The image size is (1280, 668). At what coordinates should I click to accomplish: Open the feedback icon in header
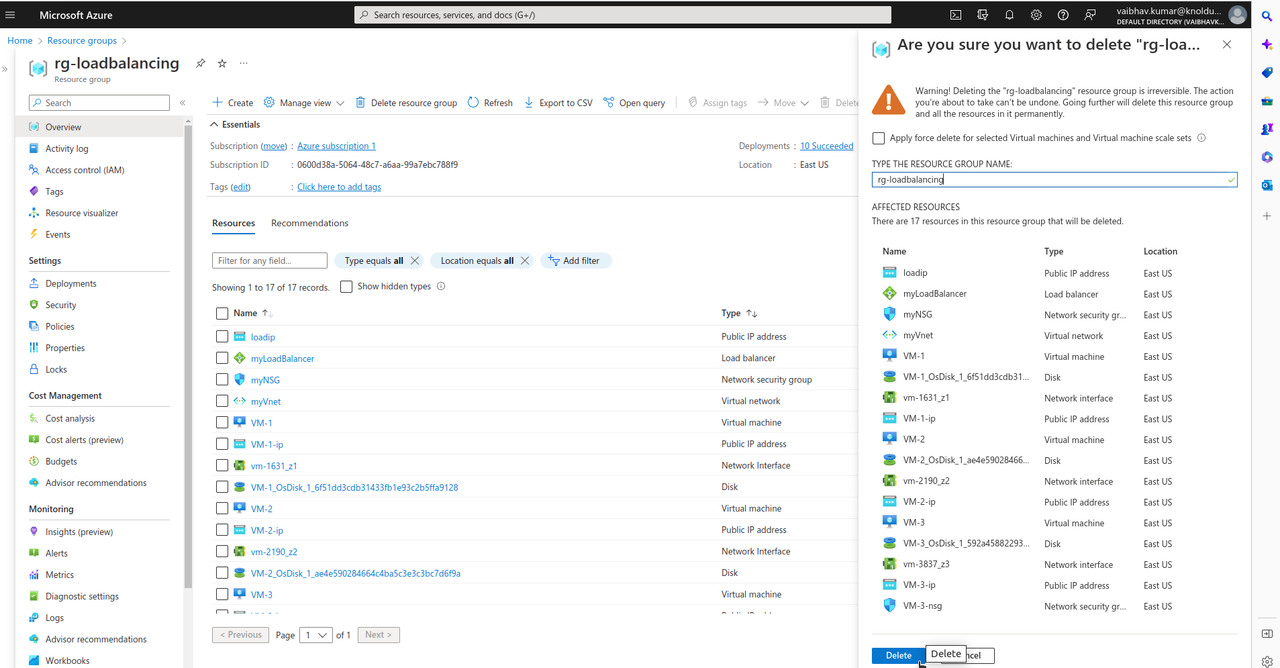coord(1090,15)
